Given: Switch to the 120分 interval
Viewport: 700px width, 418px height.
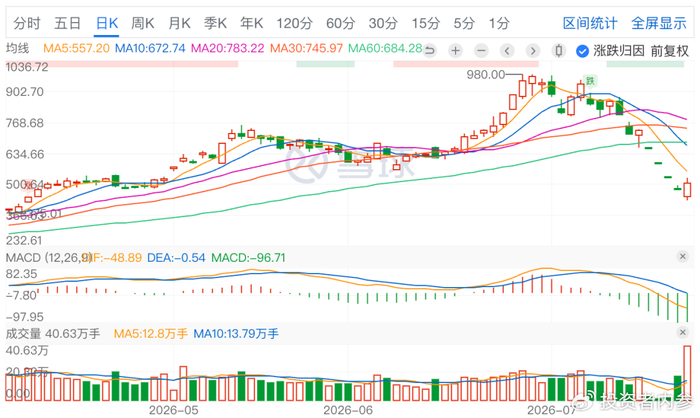Looking at the screenshot, I should point(294,23).
